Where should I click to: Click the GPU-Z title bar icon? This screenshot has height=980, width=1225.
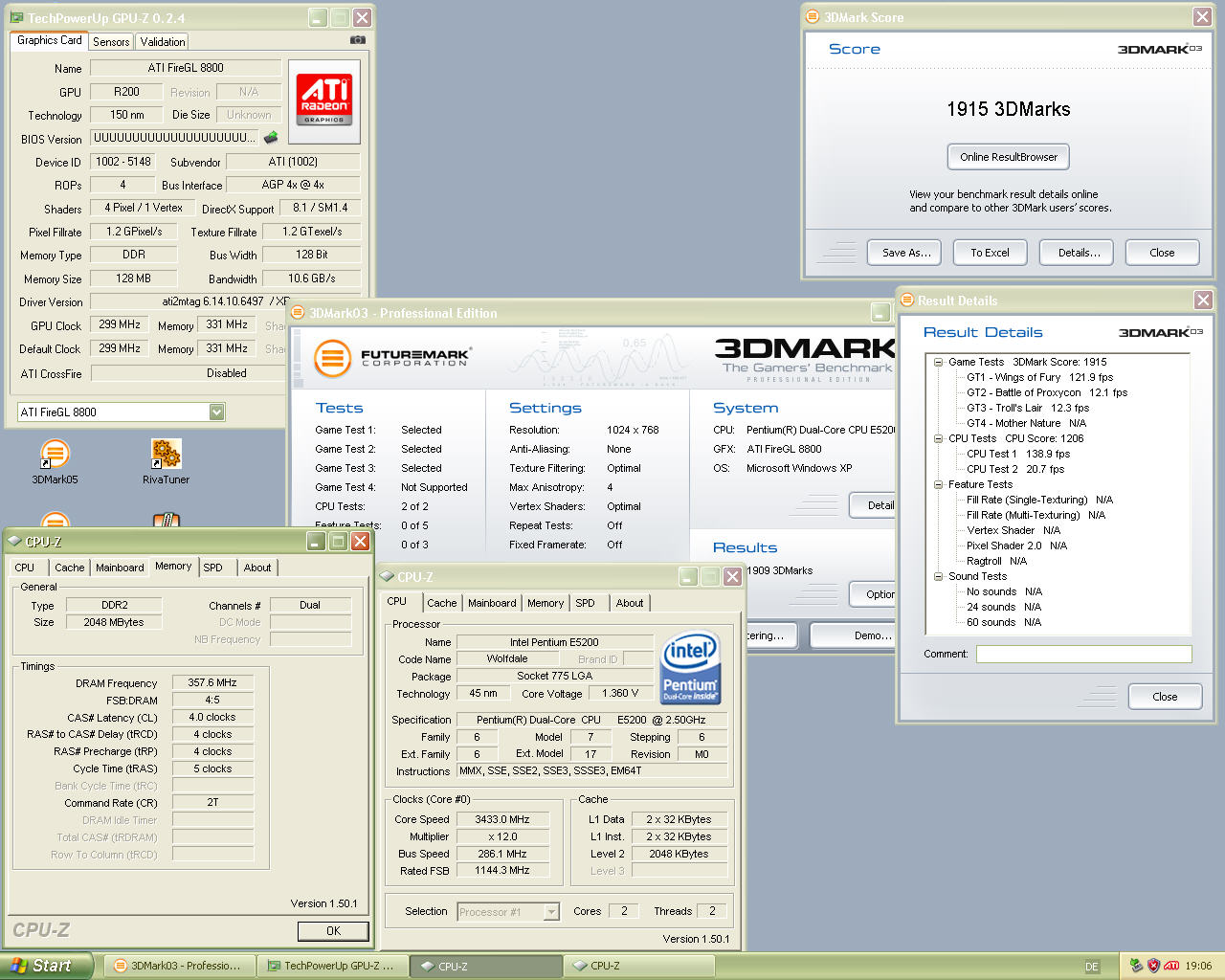(x=16, y=17)
